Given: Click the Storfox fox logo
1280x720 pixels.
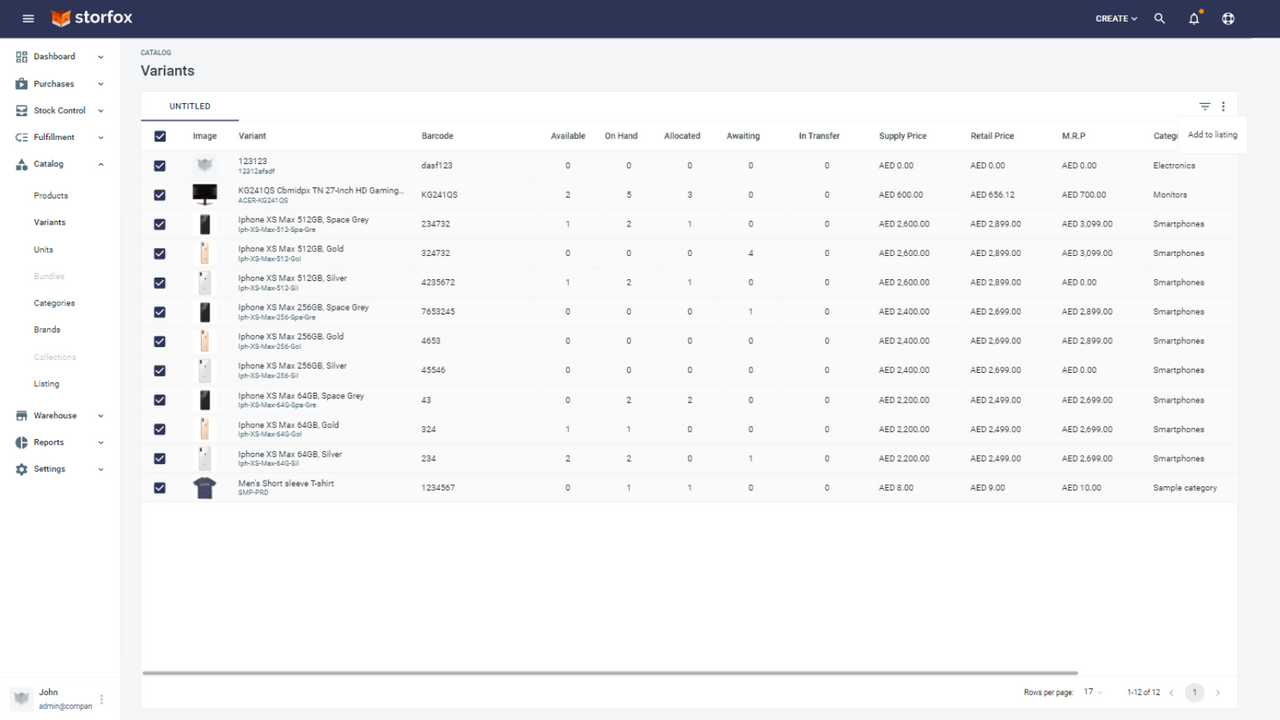Looking at the screenshot, I should [61, 18].
